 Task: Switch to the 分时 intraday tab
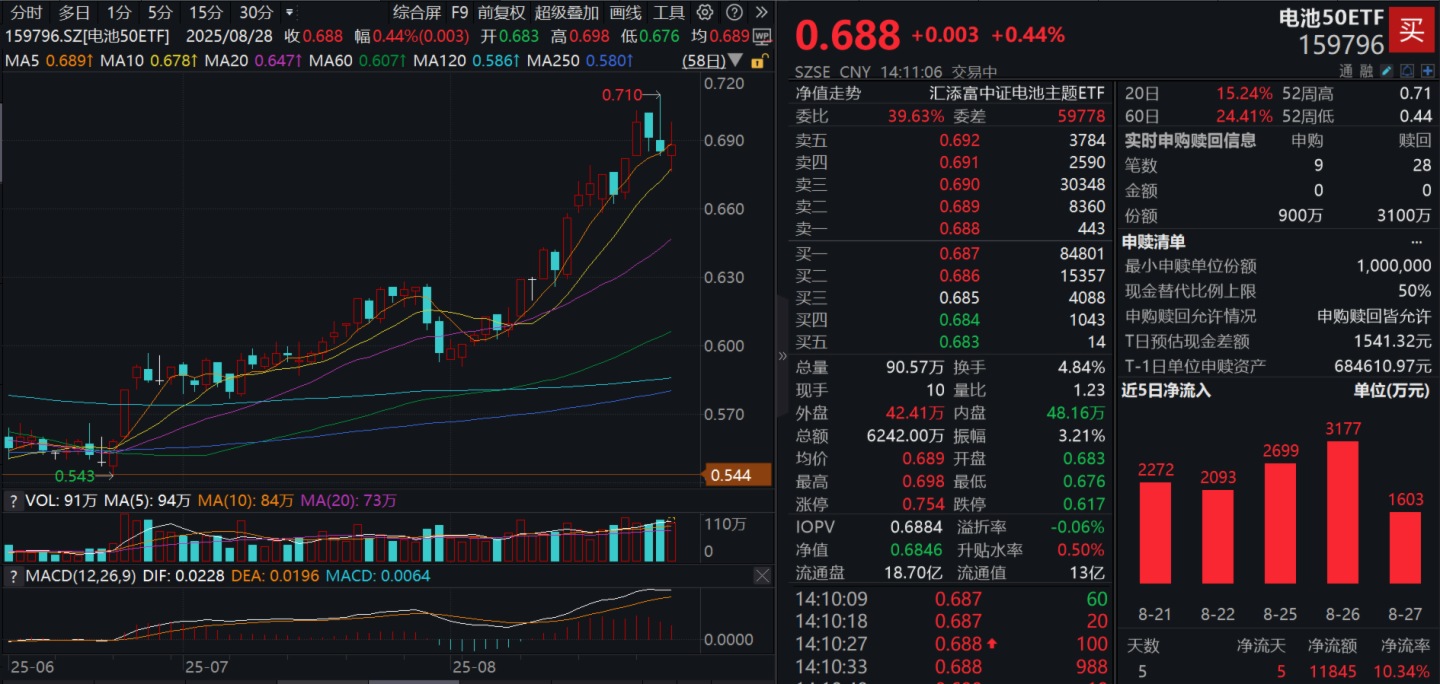(26, 13)
